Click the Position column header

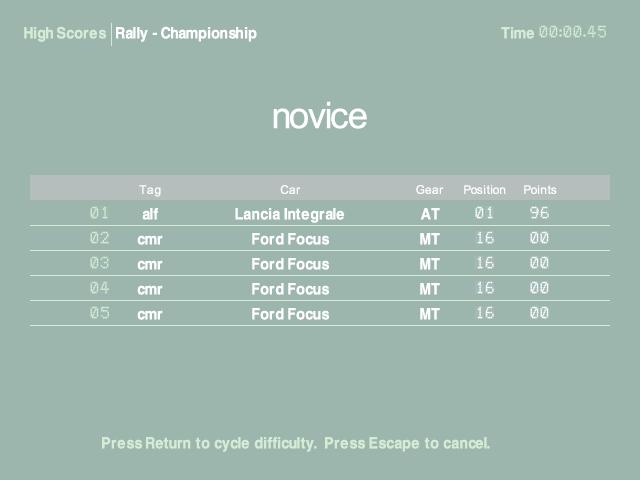pyautogui.click(x=484, y=189)
